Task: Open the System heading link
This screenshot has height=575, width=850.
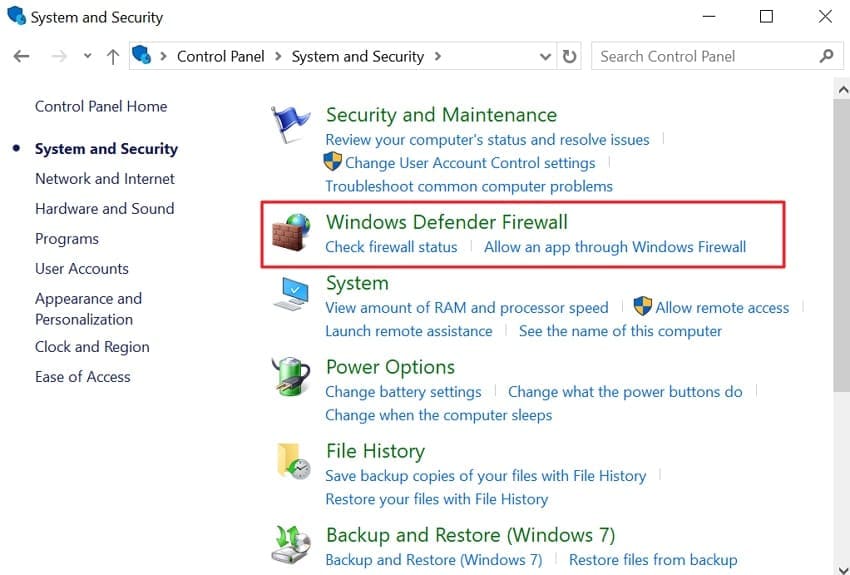Action: (357, 283)
